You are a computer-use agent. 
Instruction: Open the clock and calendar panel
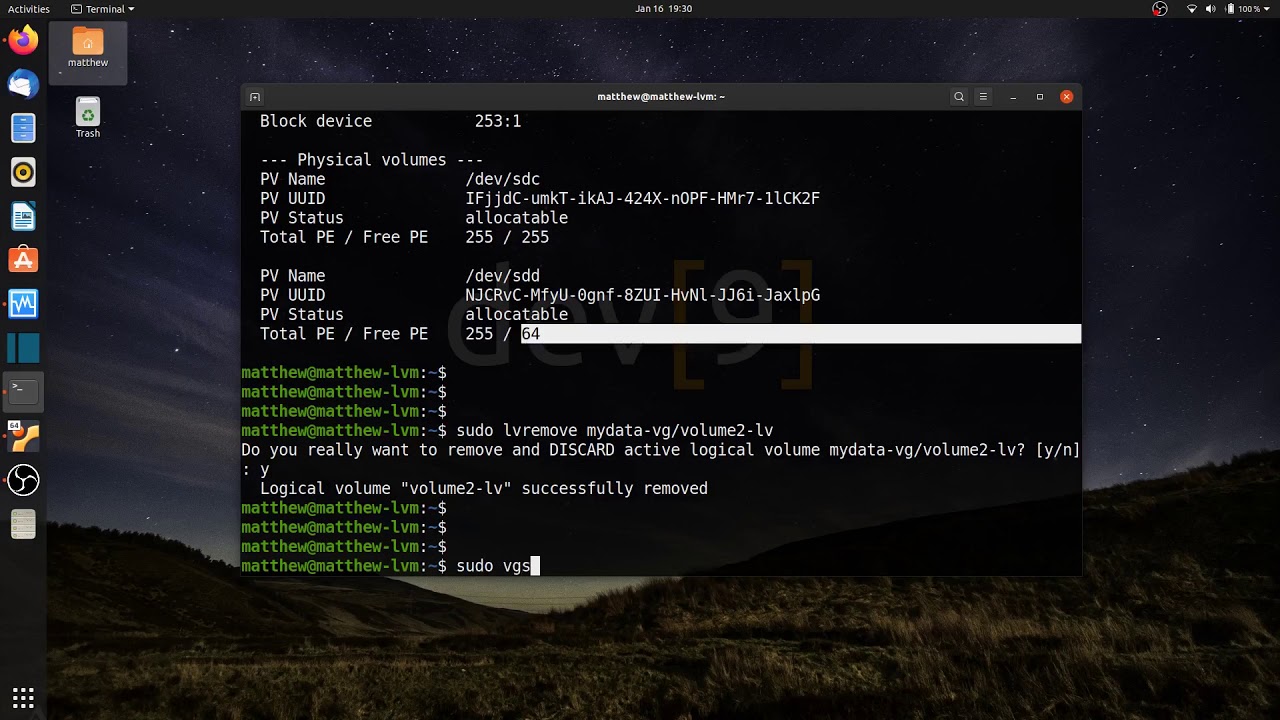click(x=663, y=9)
